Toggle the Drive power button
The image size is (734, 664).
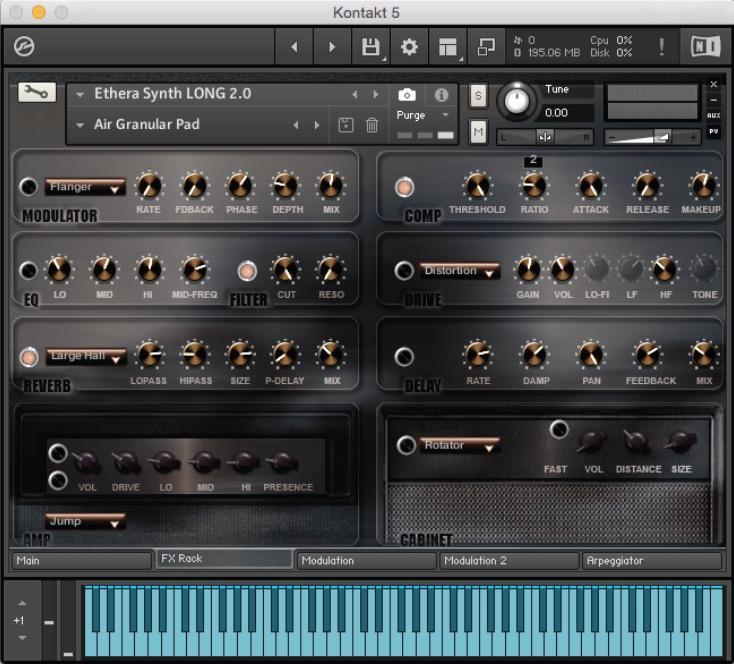click(x=404, y=270)
